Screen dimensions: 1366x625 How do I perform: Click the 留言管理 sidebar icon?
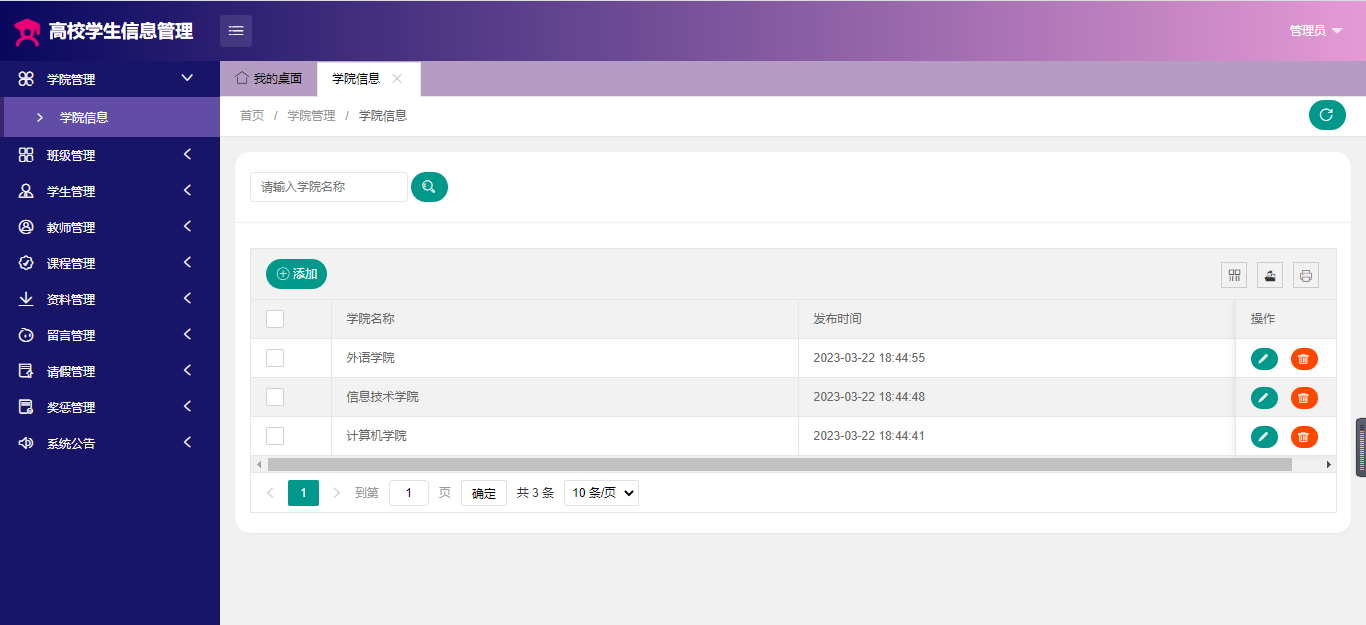pyautogui.click(x=27, y=335)
